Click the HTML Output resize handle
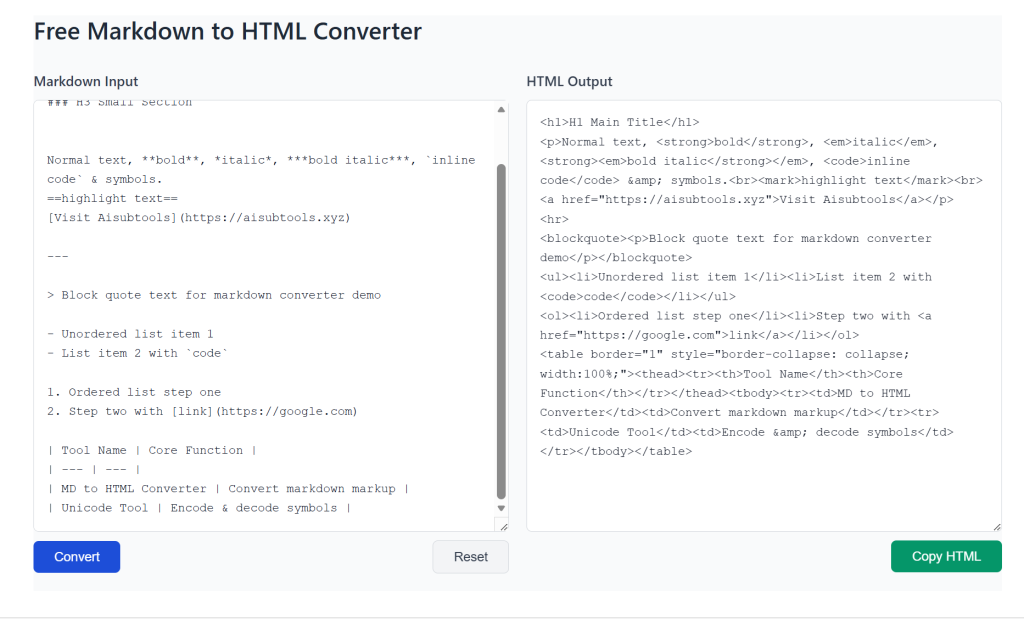The image size is (1024, 620). [x=997, y=526]
